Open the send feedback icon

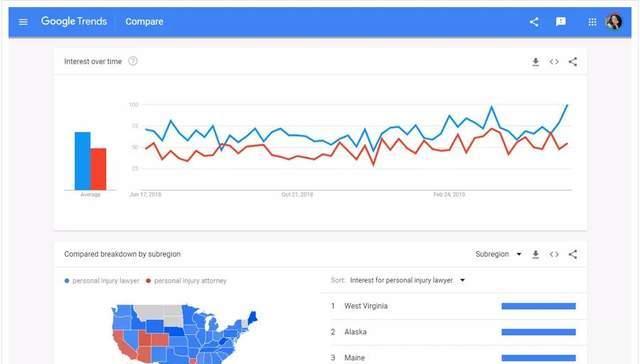[561, 21]
